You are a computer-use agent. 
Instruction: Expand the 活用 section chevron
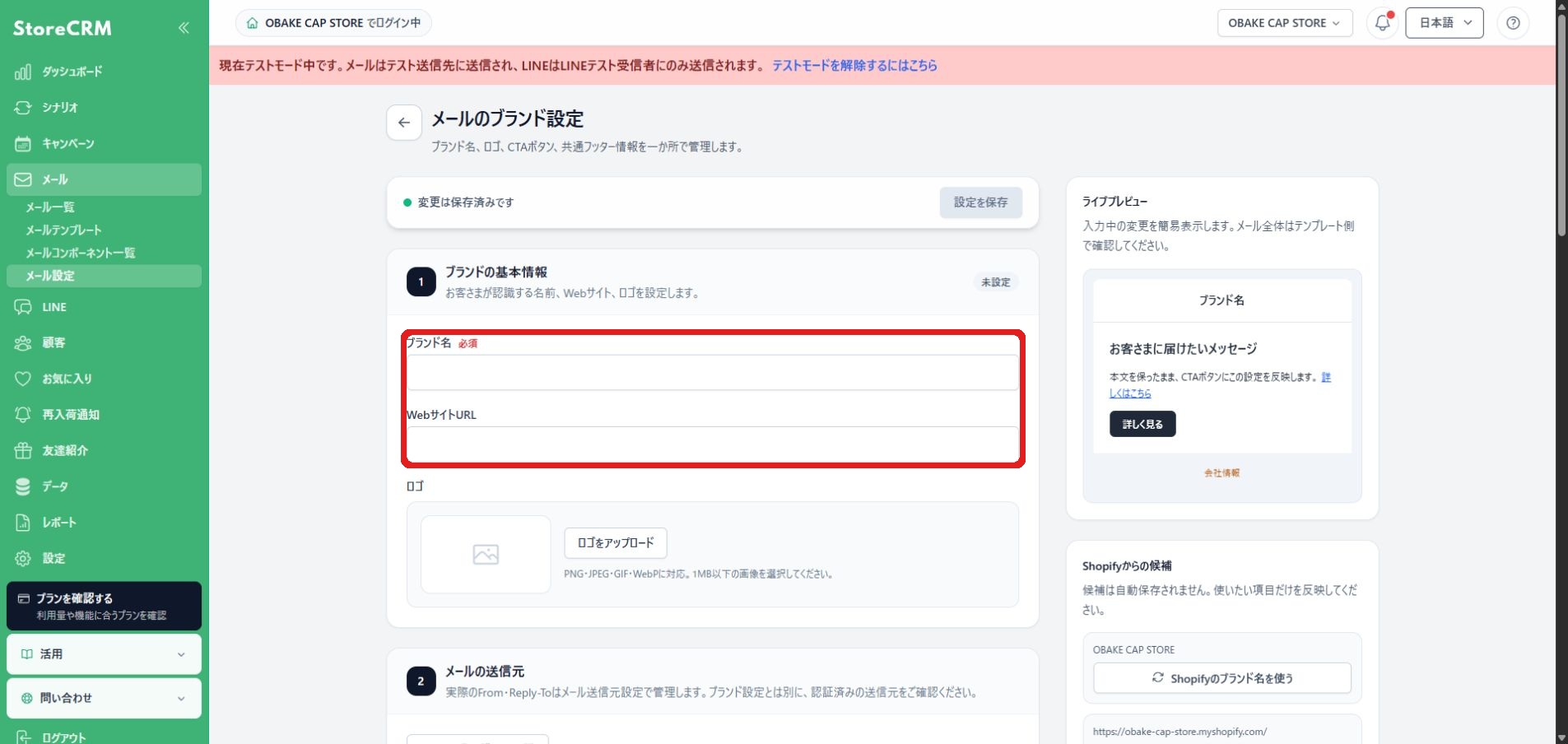[181, 654]
